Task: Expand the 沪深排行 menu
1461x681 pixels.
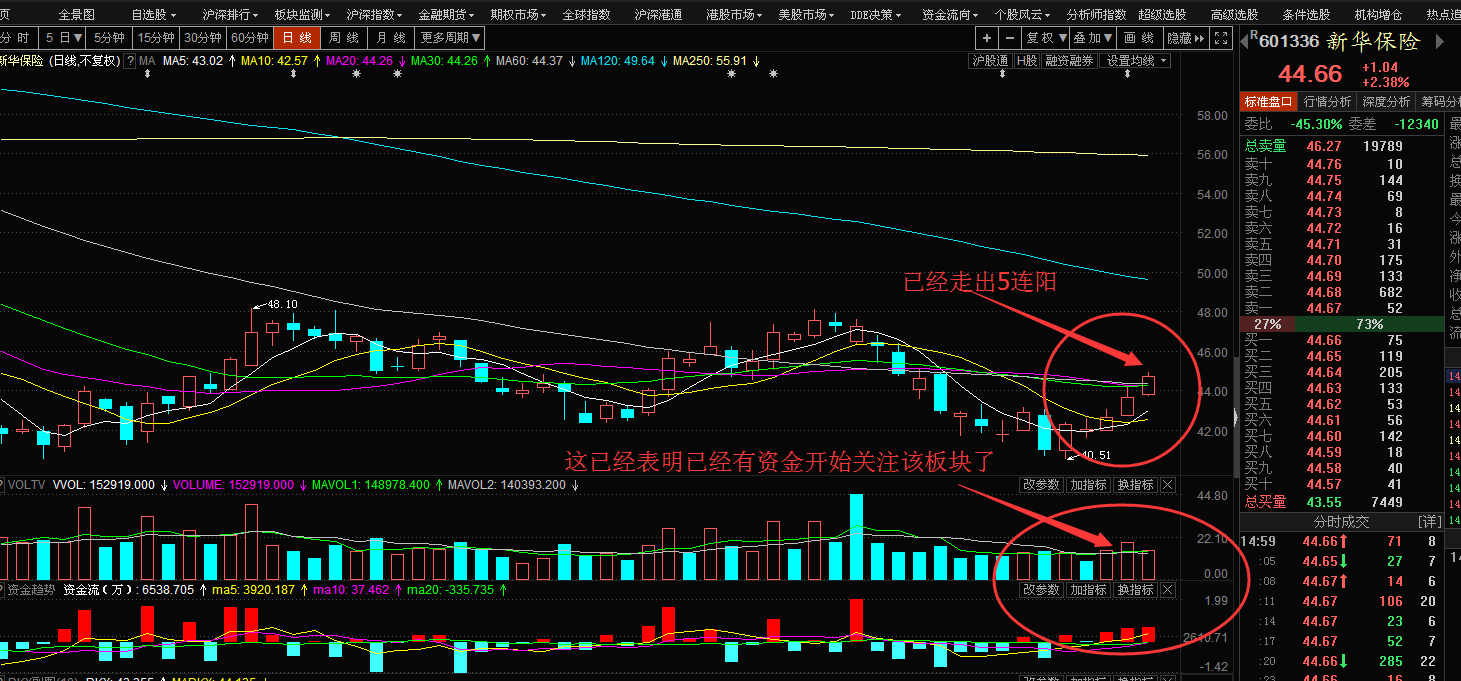Action: tap(230, 15)
